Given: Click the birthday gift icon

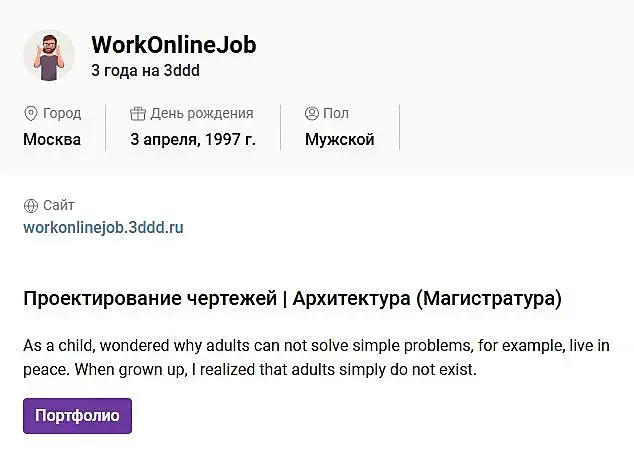Looking at the screenshot, I should [x=138, y=114].
